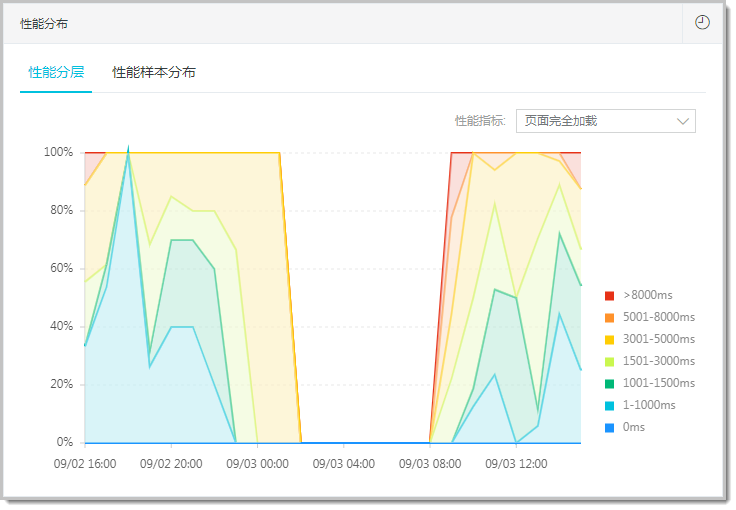Click the 5001-8000ms legend label

(x=659, y=317)
